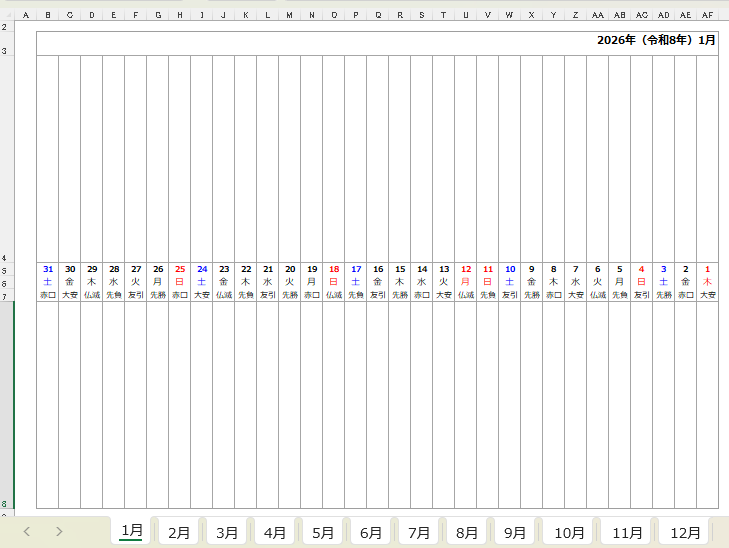The height and width of the screenshot is (548, 729).
Task: Click the date cell showing 25
Action: click(x=180, y=269)
